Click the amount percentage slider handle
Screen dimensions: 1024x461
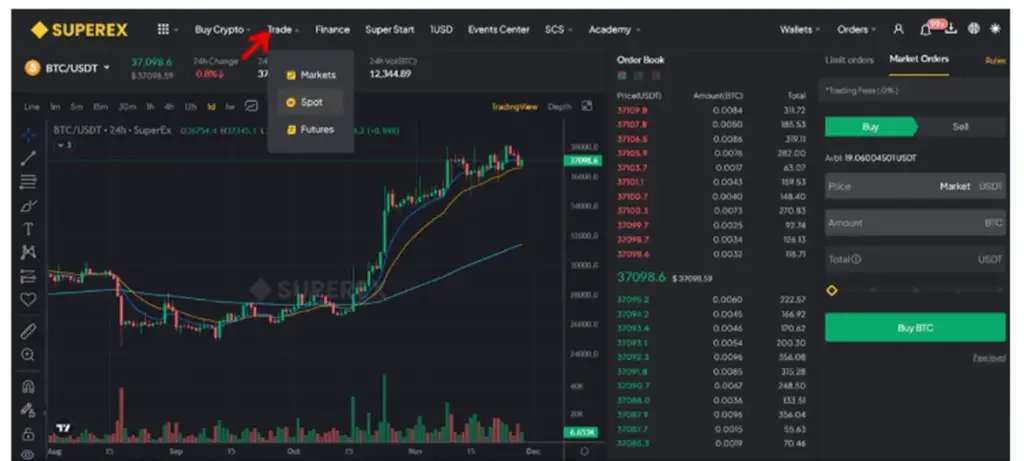(831, 291)
